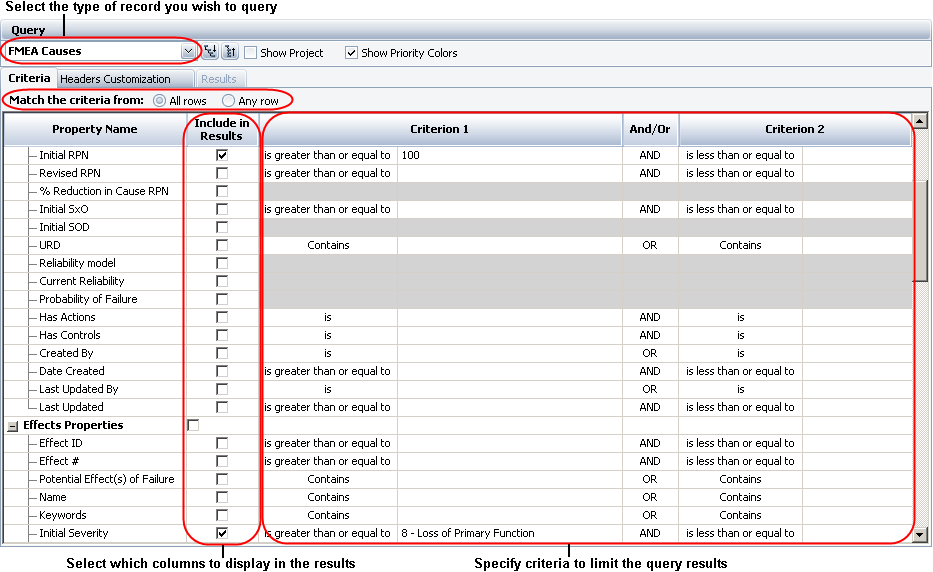Click the collapse all tree nodes icon

pyautogui.click(x=229, y=52)
